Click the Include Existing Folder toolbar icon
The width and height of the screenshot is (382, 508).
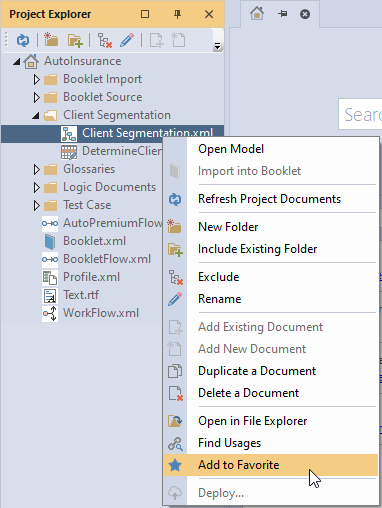[75, 41]
